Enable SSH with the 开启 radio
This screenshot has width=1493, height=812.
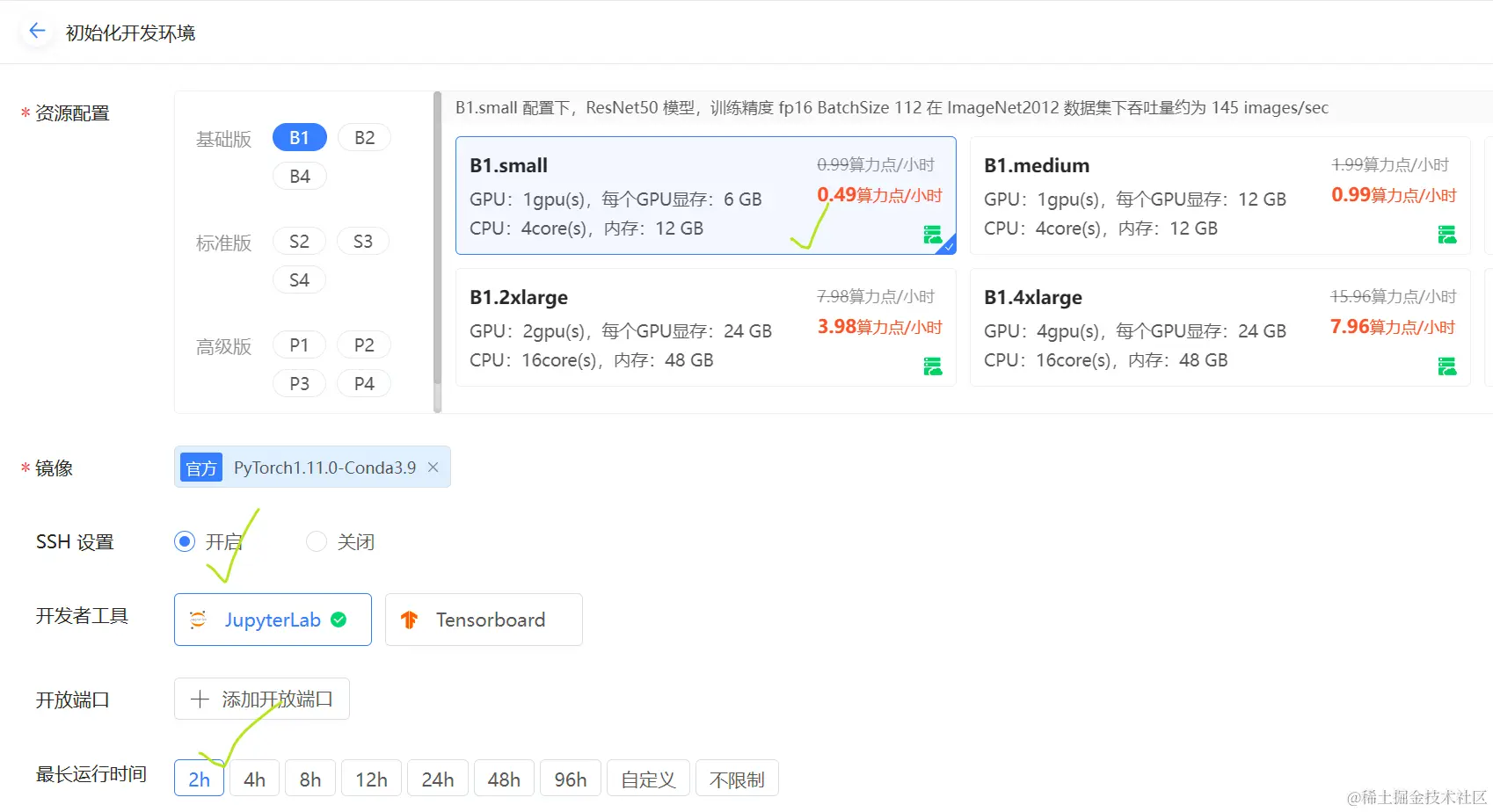click(x=185, y=541)
